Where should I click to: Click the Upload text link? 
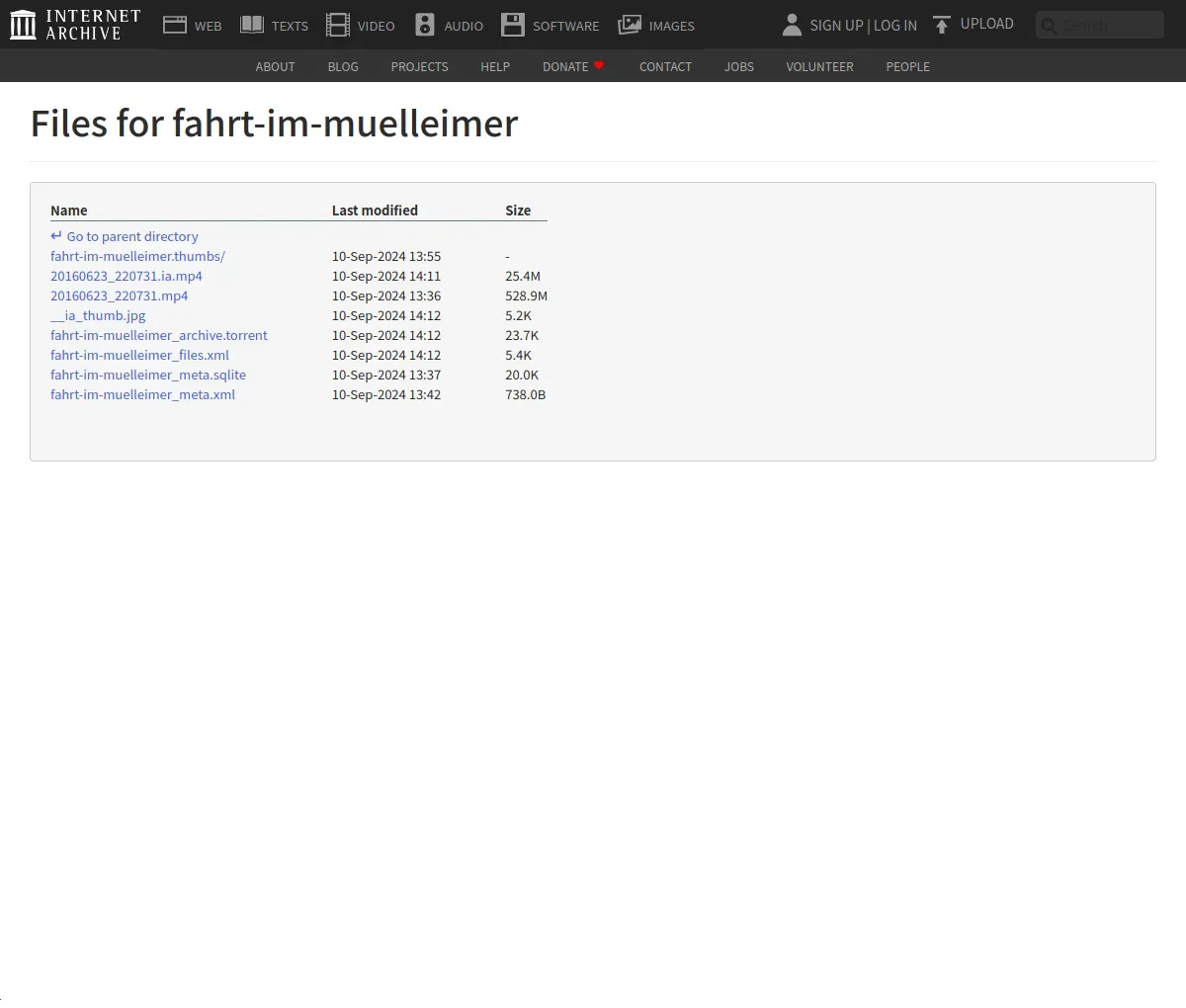pos(987,24)
